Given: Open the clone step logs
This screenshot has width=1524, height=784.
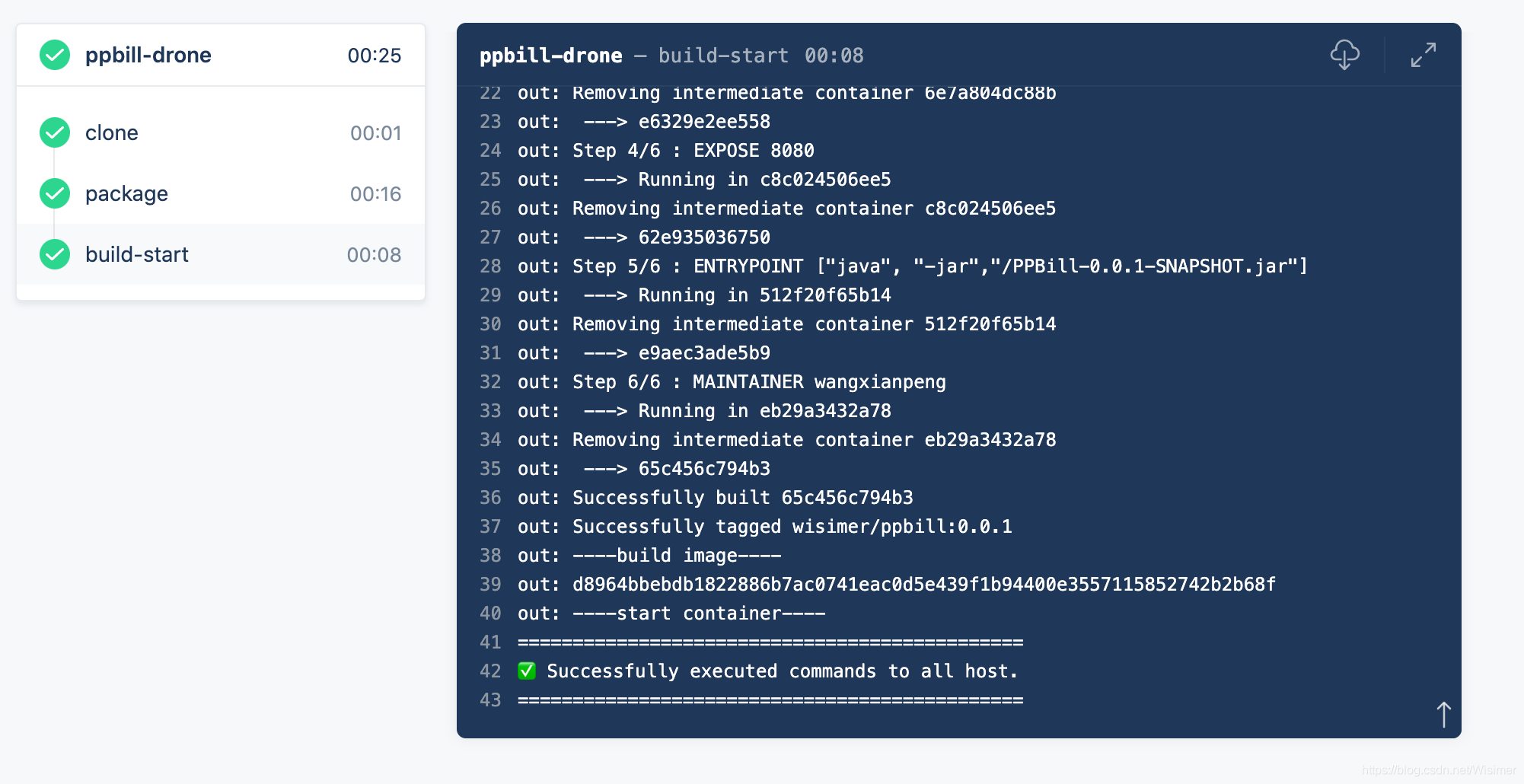Looking at the screenshot, I should 221,132.
